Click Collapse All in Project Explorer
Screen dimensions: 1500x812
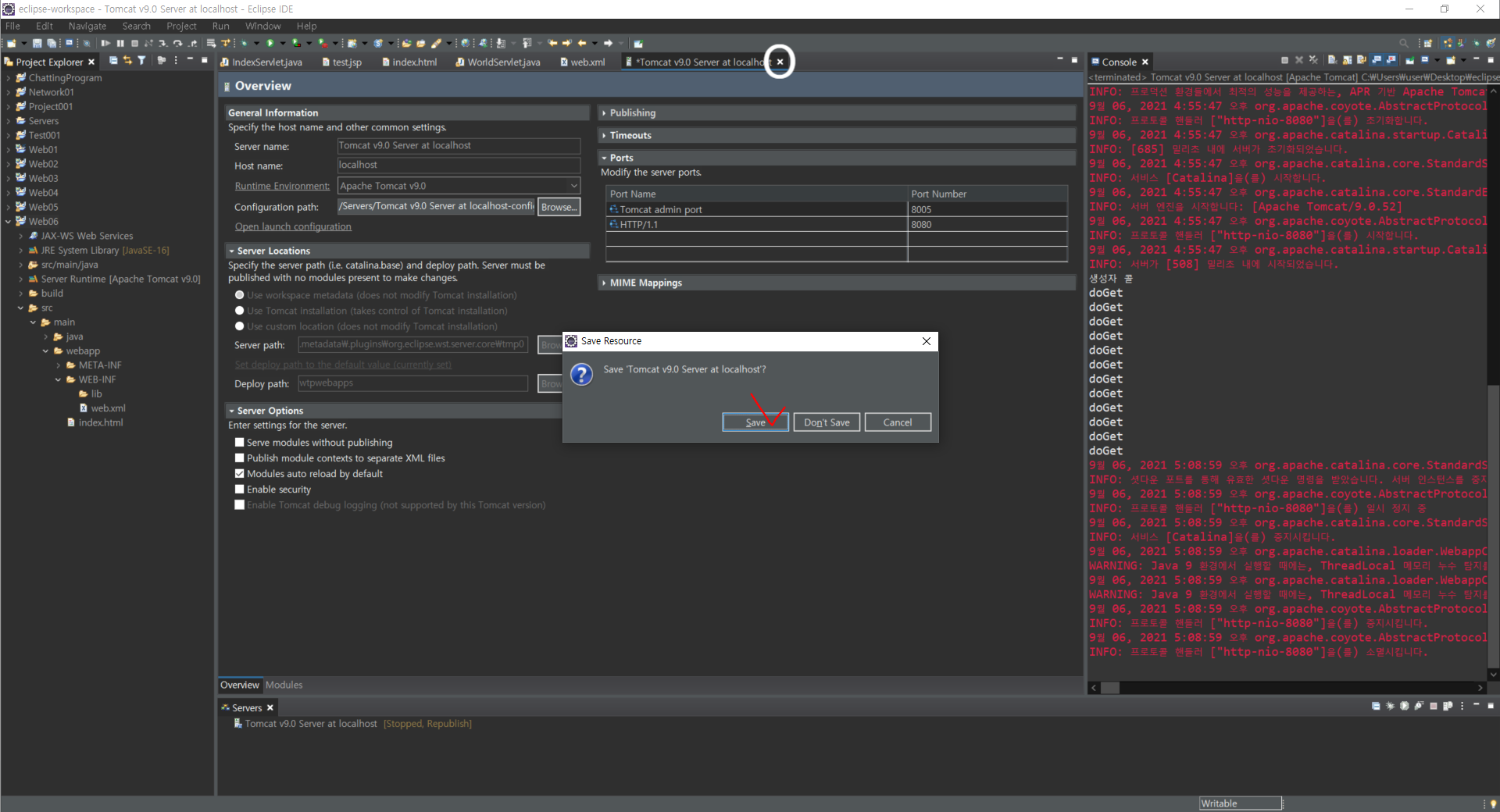[x=113, y=61]
